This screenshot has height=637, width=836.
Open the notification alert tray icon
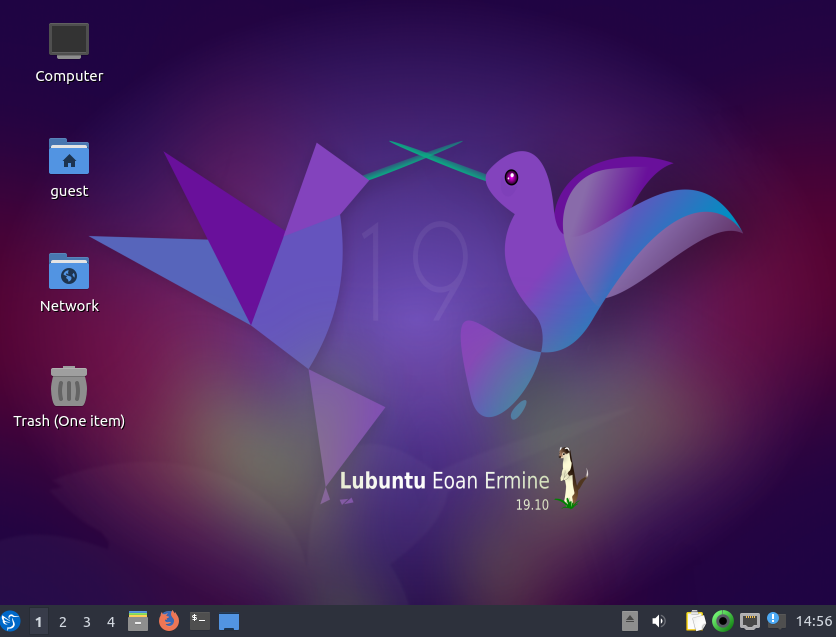[776, 620]
